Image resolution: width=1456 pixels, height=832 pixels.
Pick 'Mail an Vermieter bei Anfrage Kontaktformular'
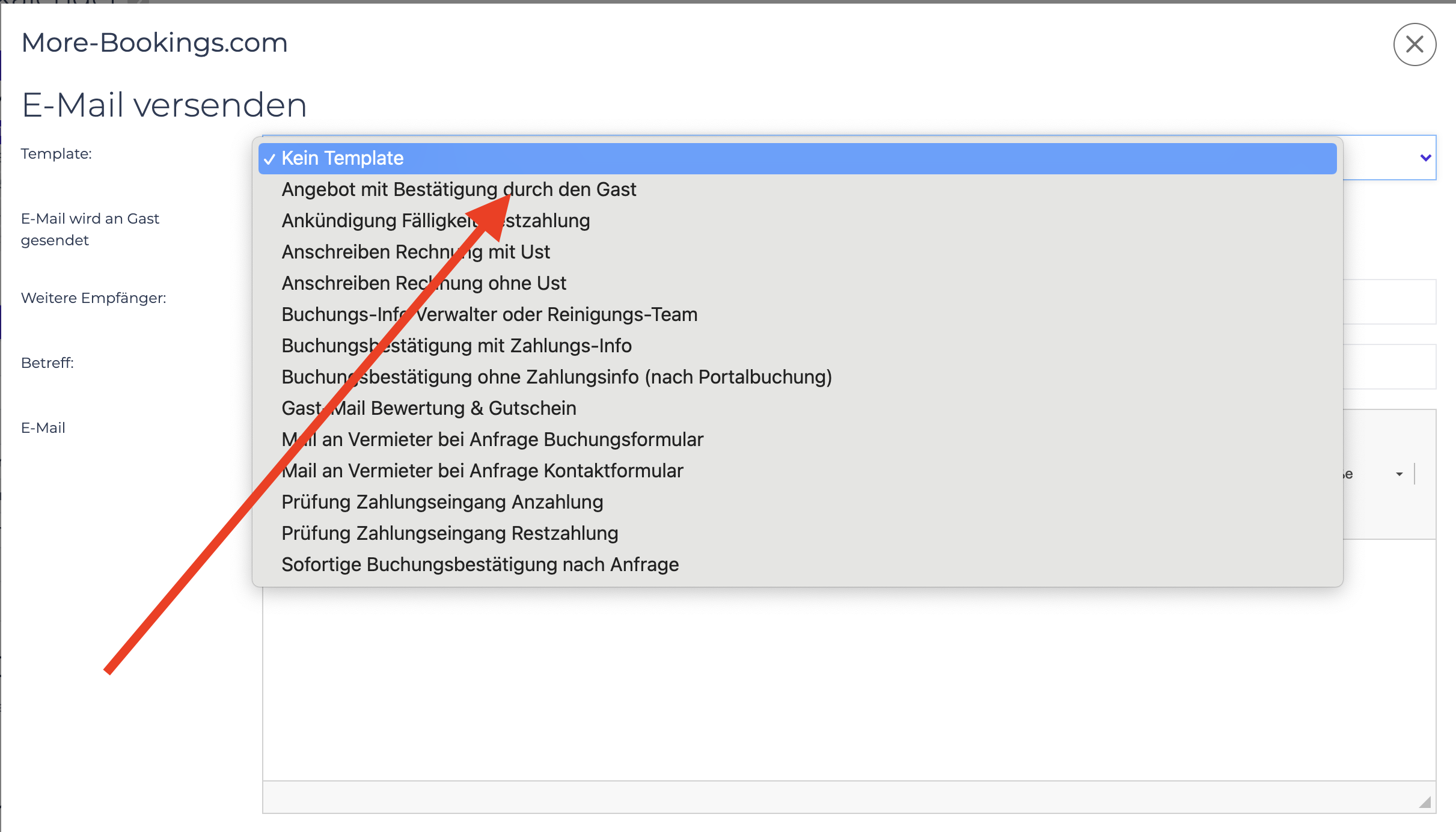click(x=797, y=471)
